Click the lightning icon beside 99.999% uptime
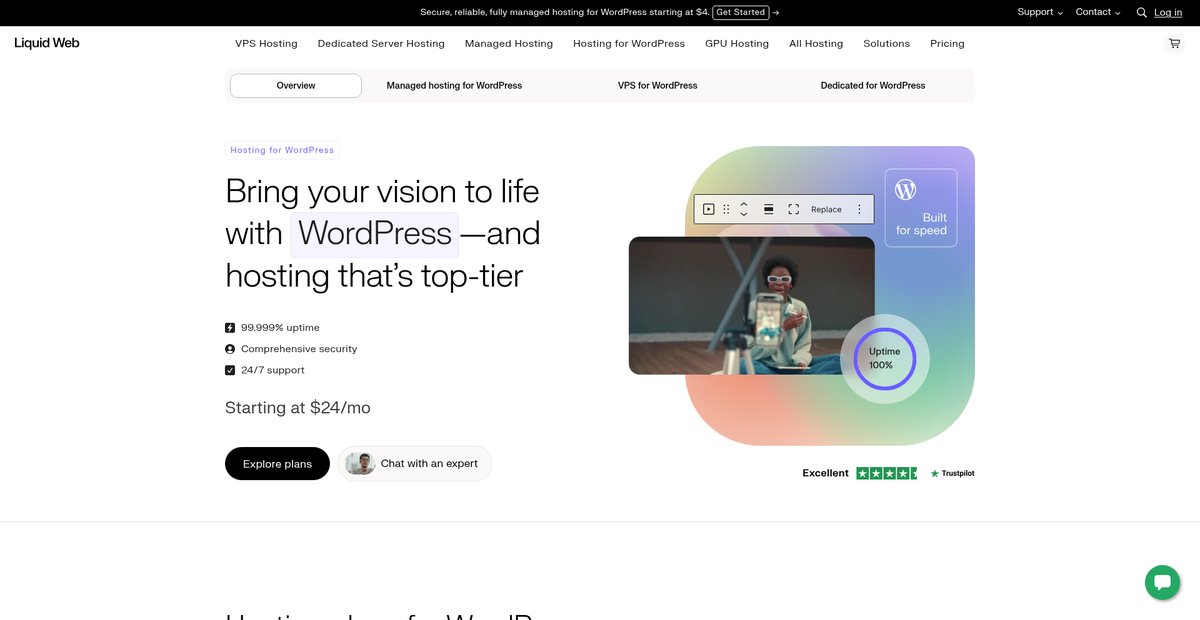 pos(230,328)
